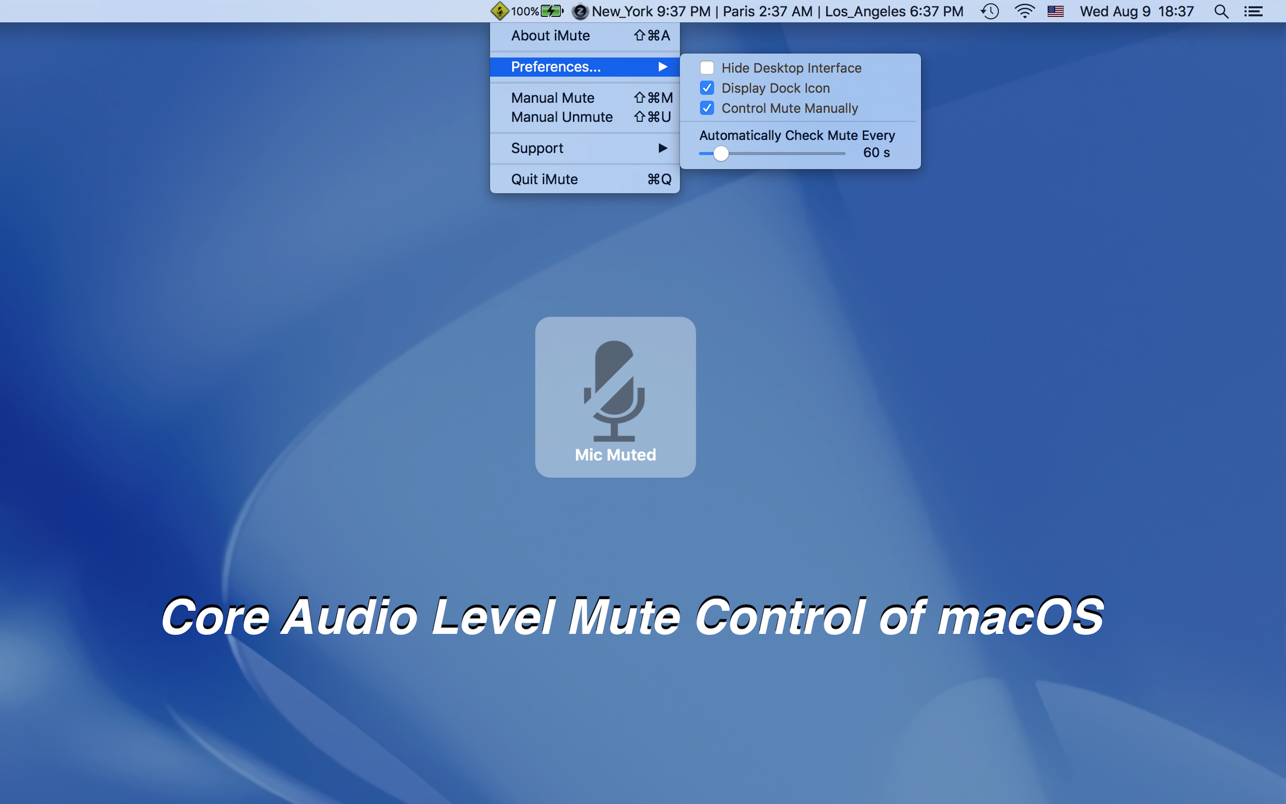Click the Mic Muted label
The height and width of the screenshot is (804, 1286).
[615, 455]
